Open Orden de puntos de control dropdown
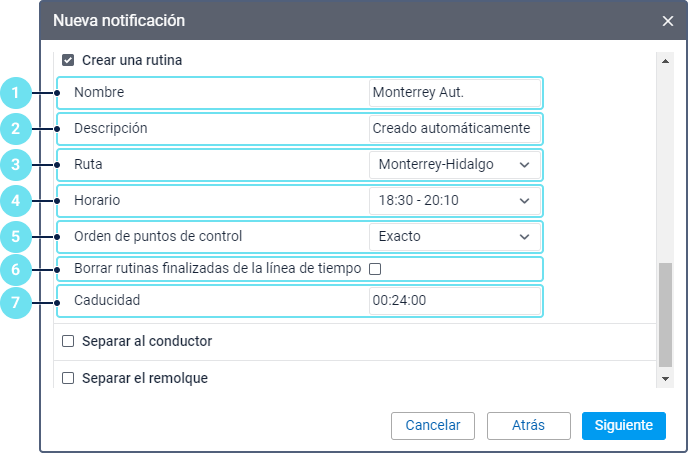Viewport: 688px width, 453px height. [x=454, y=237]
